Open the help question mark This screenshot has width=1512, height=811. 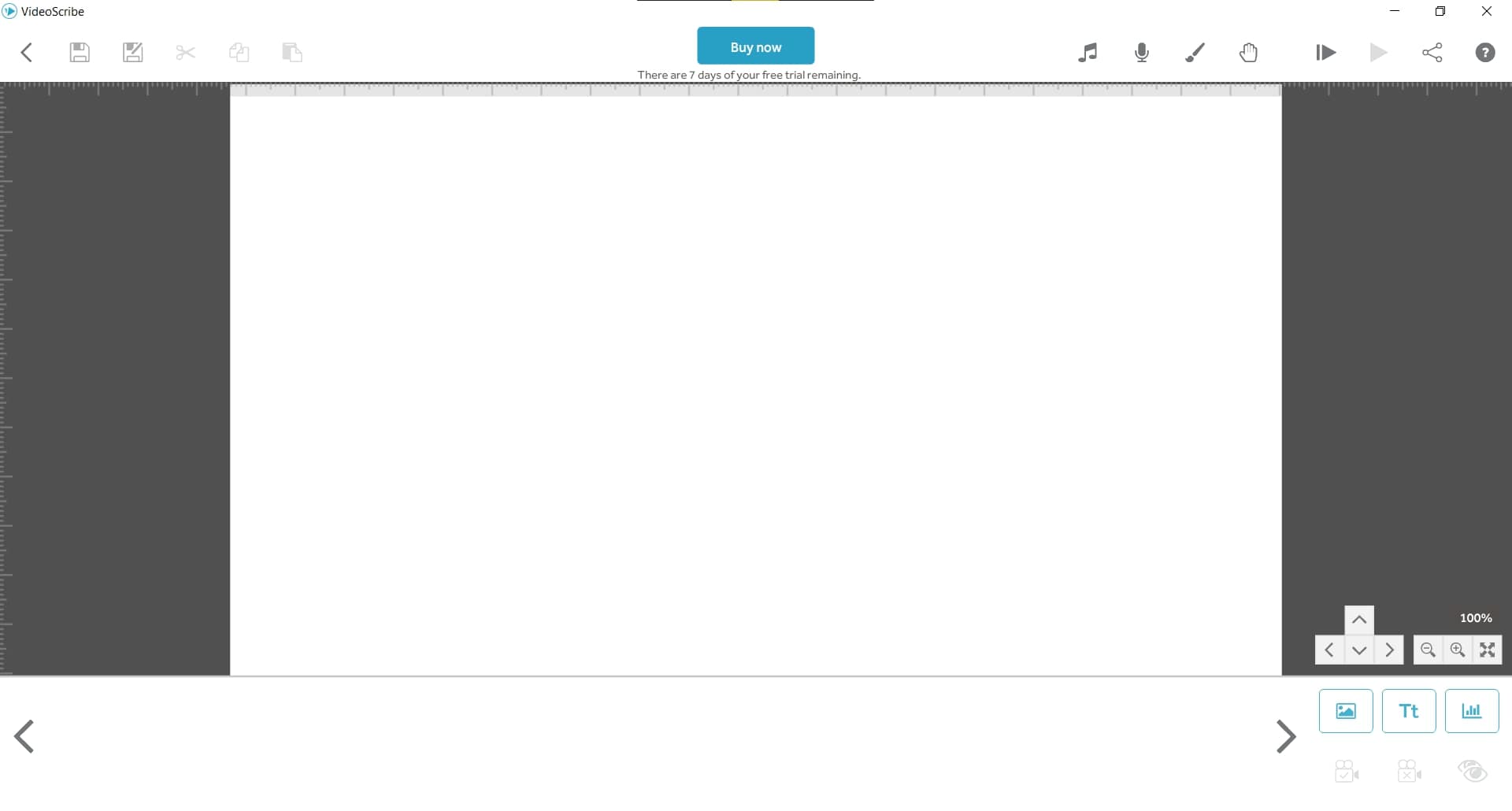click(x=1485, y=53)
